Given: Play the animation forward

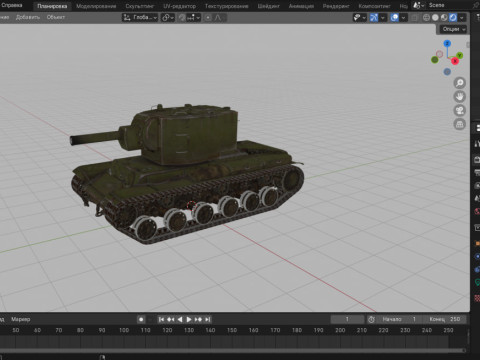Looking at the screenshot, I should pos(189,319).
